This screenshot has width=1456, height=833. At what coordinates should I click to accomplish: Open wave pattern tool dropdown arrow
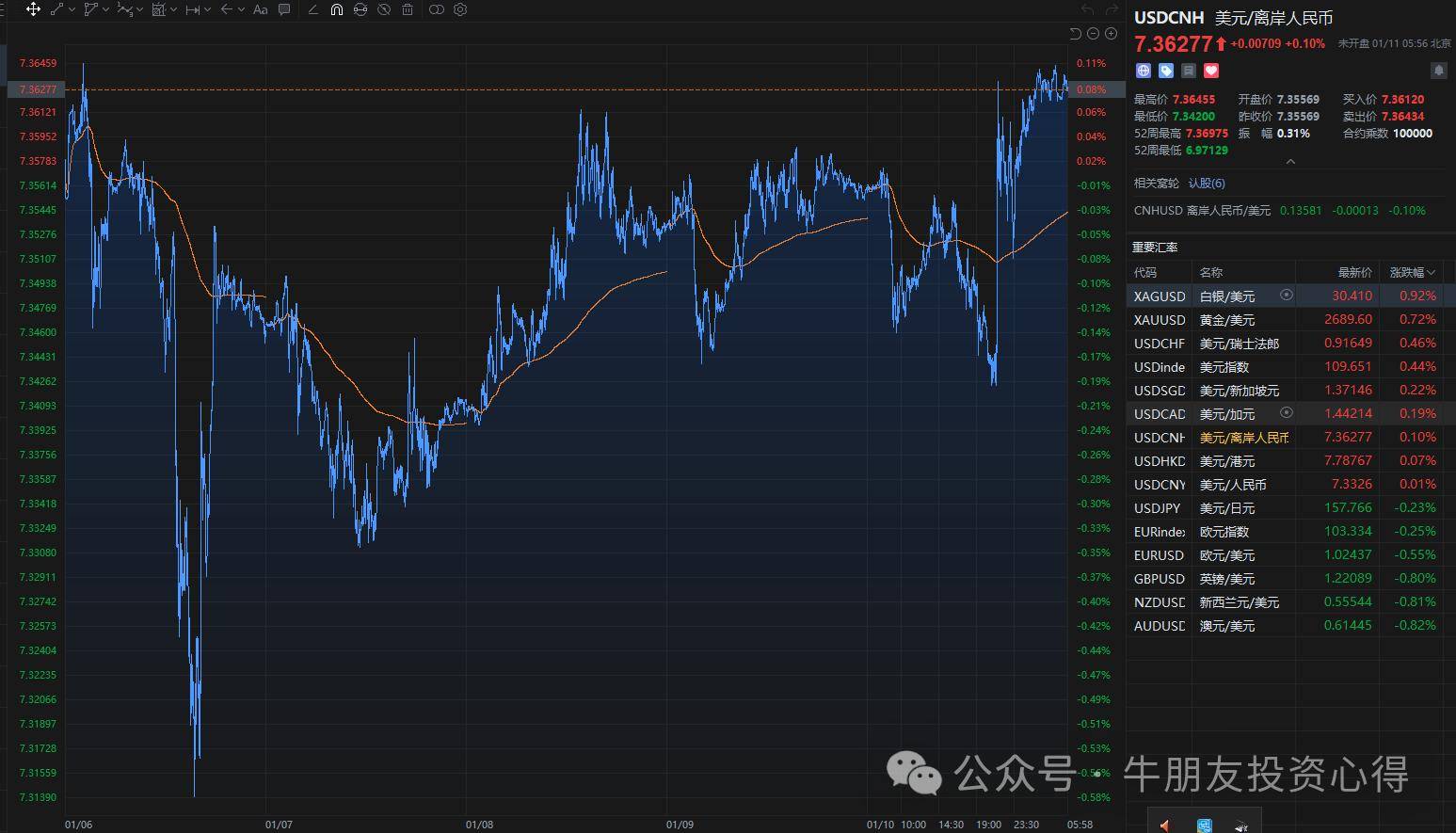tap(140, 9)
